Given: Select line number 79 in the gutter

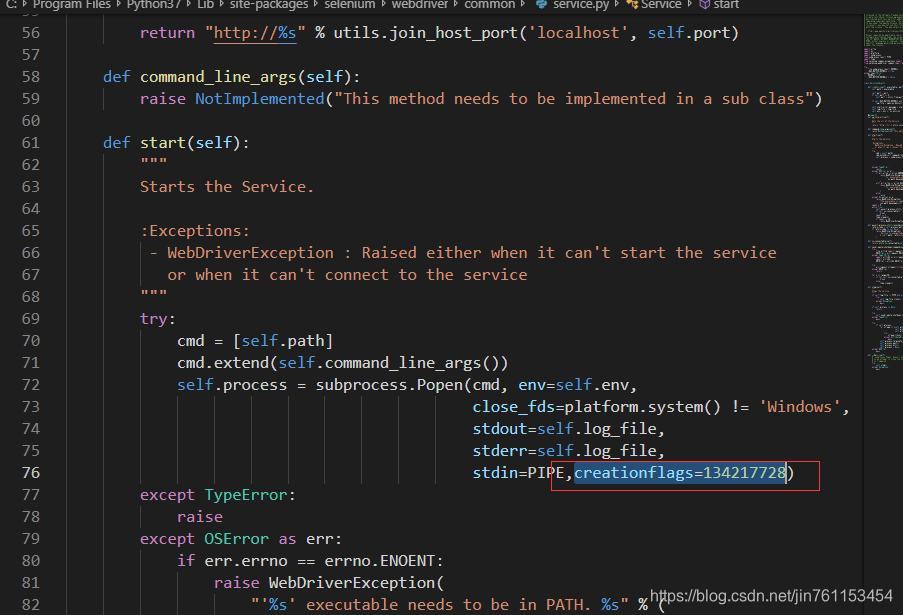Looking at the screenshot, I should 31,538.
